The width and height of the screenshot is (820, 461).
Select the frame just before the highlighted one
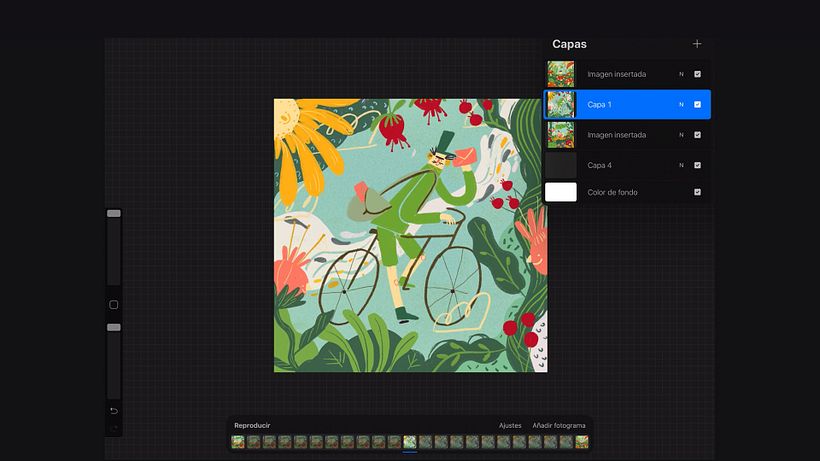pyautogui.click(x=394, y=442)
